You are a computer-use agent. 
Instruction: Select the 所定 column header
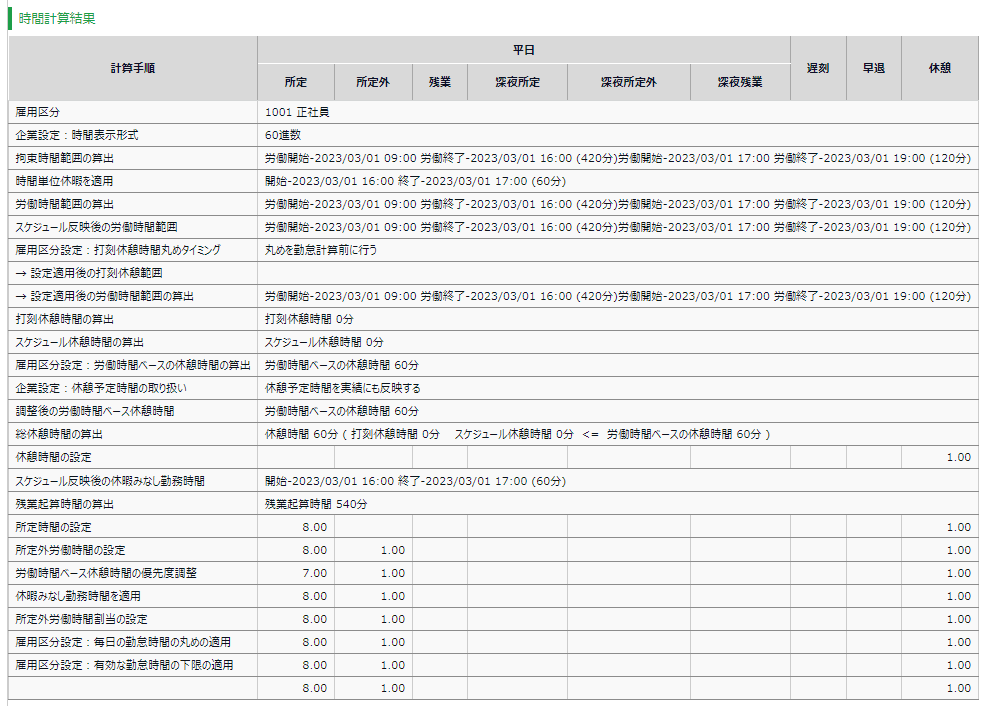pyautogui.click(x=295, y=82)
